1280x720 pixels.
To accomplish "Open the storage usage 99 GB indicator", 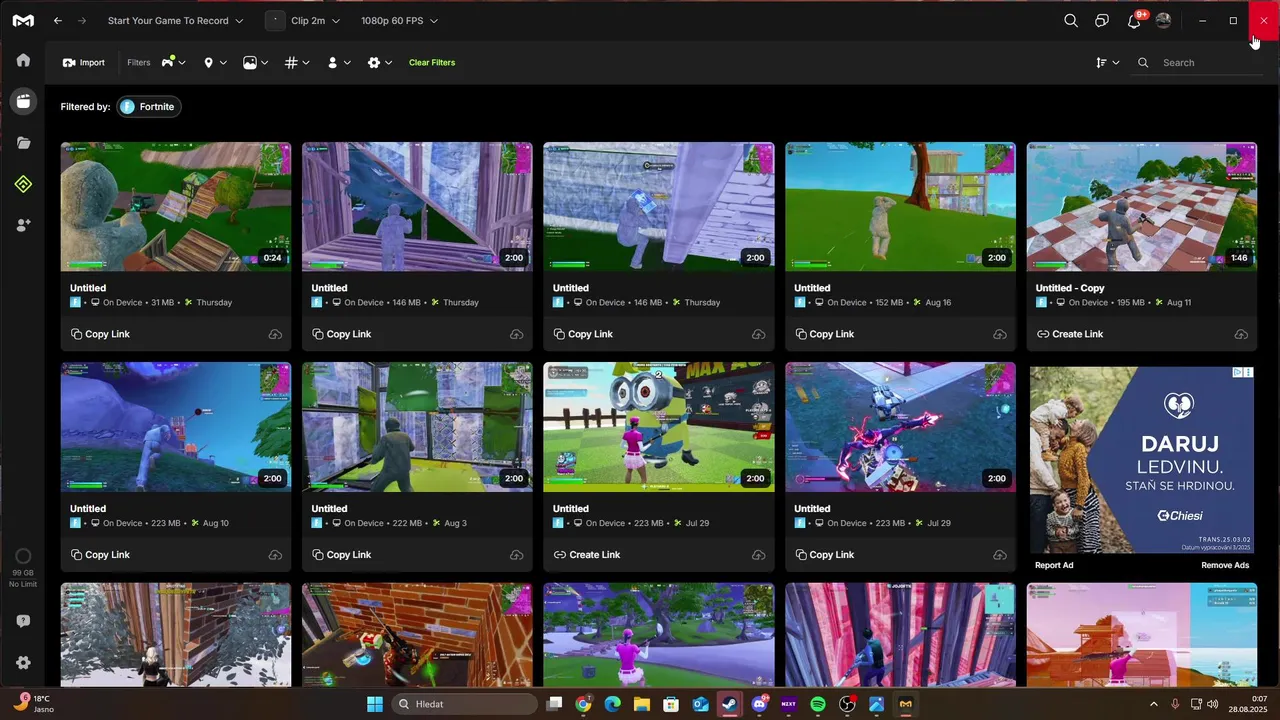I will (23, 565).
